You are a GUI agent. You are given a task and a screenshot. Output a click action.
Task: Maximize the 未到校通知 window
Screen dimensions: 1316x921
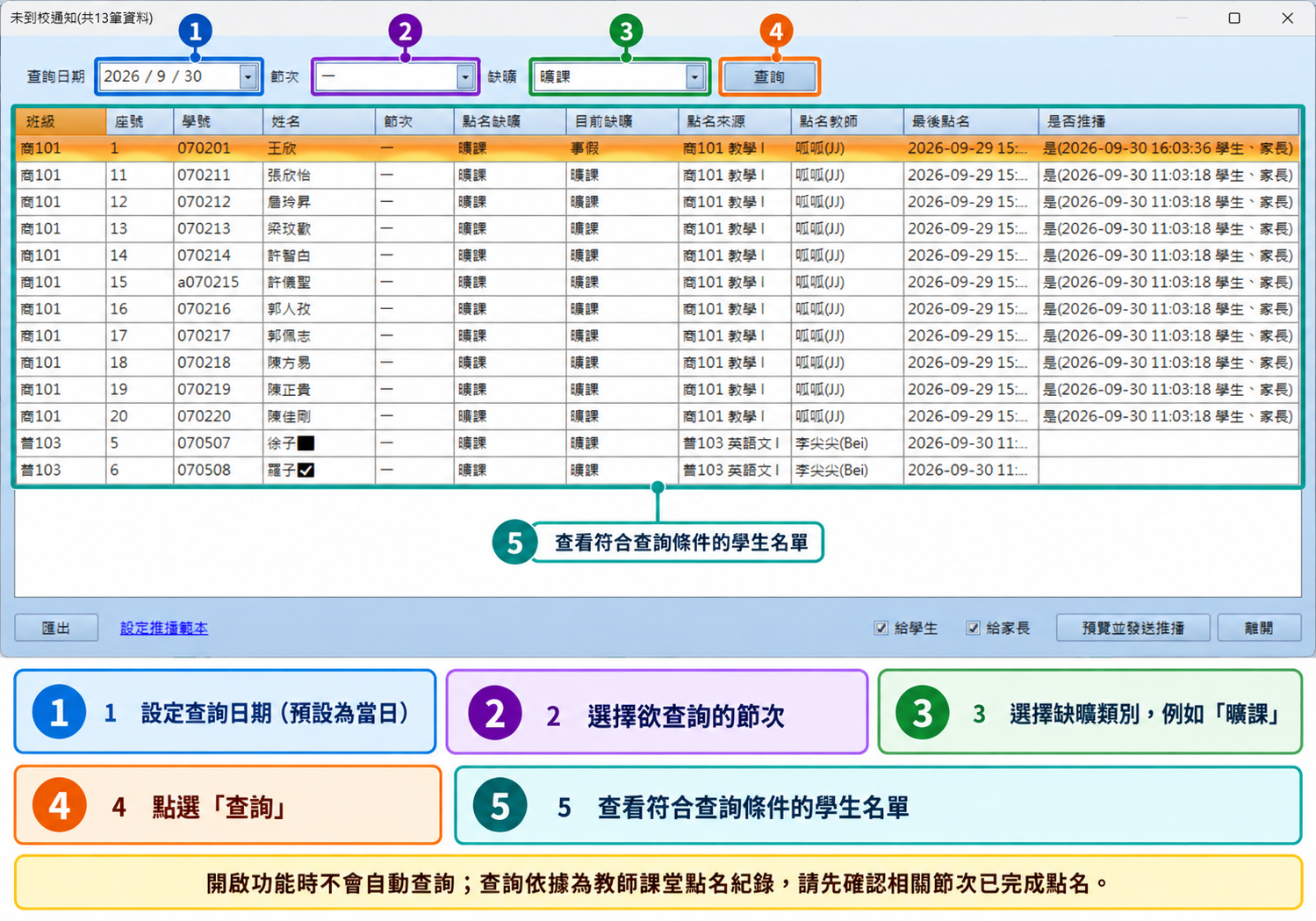(x=1234, y=18)
